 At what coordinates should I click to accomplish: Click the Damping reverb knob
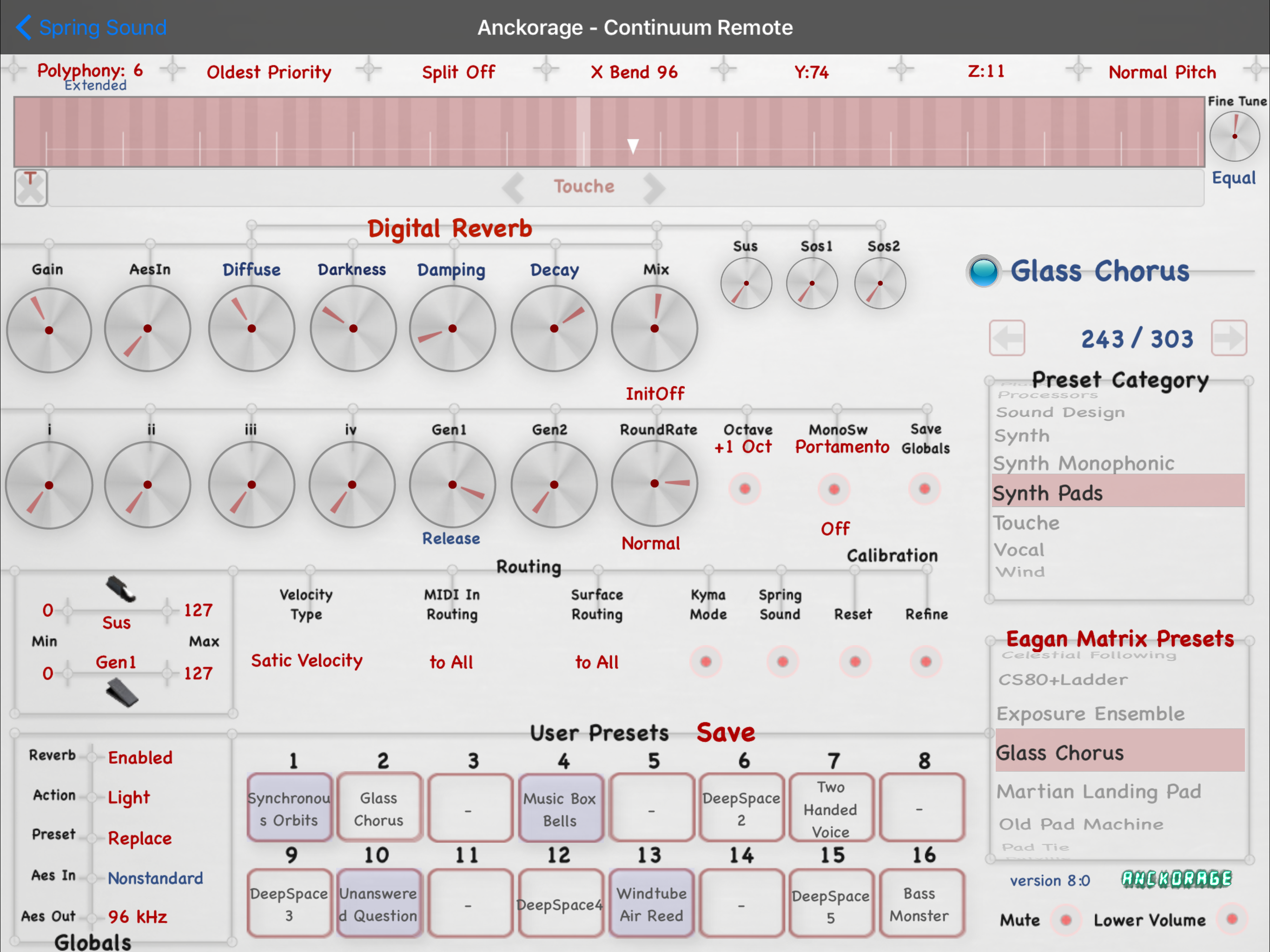tap(452, 329)
